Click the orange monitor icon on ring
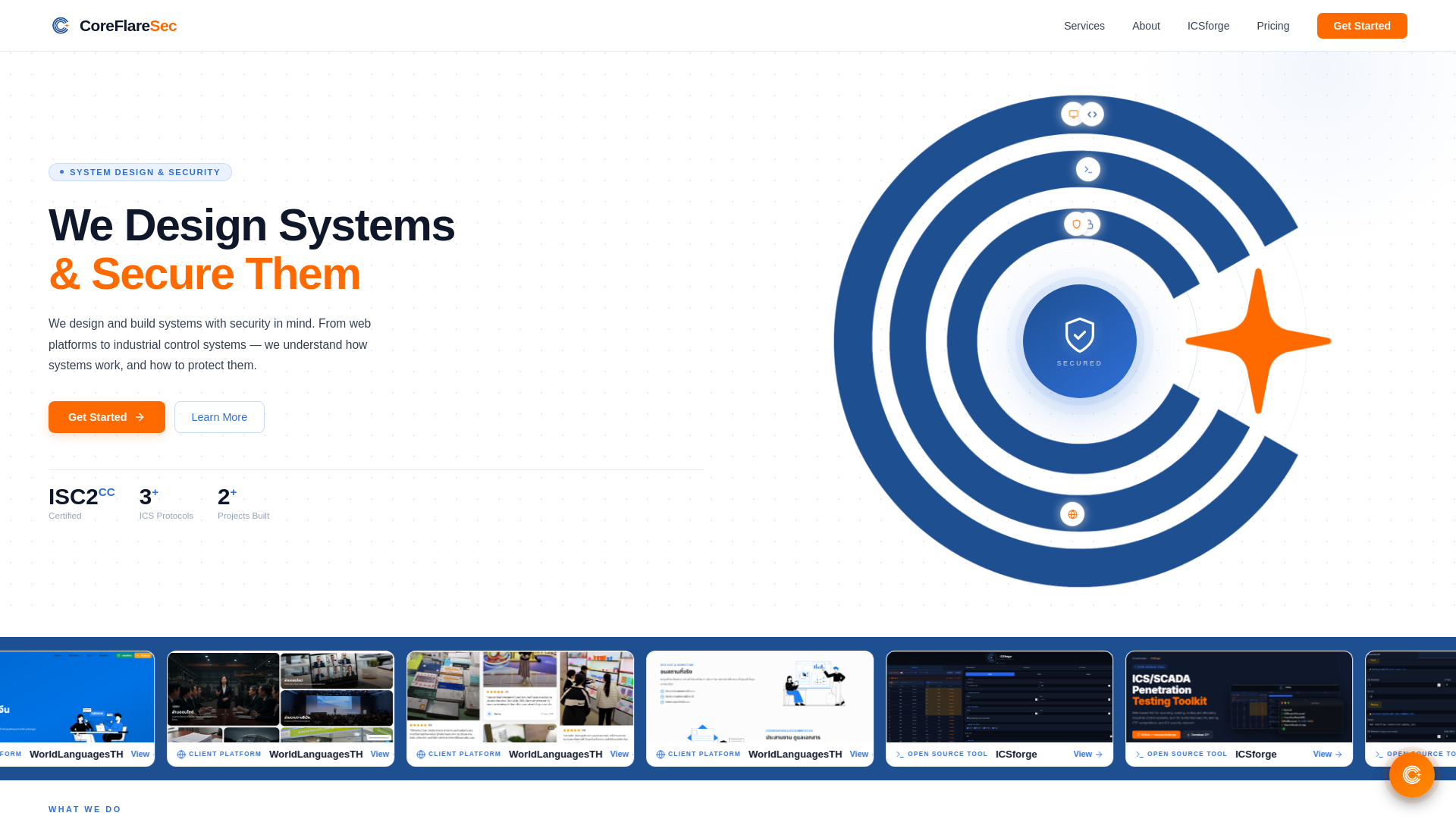This screenshot has width=1456, height=819. [1072, 115]
